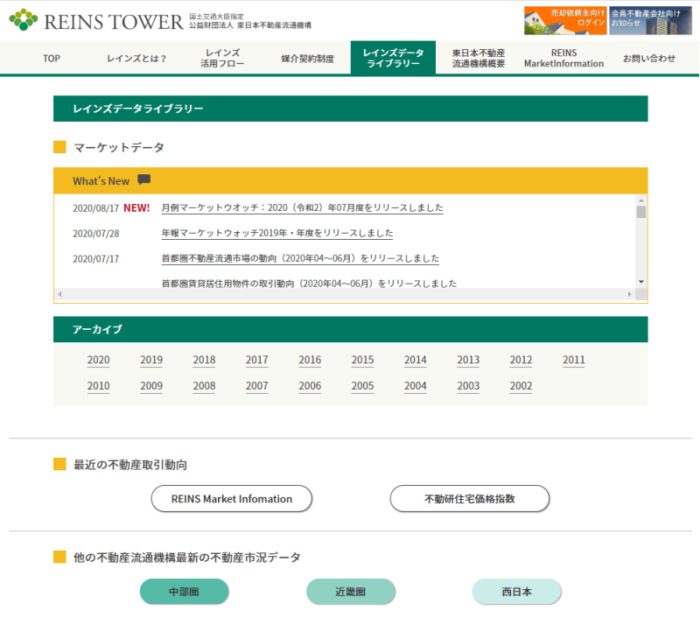Open the 2007 archive link
Viewport: 700px width, 625px height.
point(257,386)
